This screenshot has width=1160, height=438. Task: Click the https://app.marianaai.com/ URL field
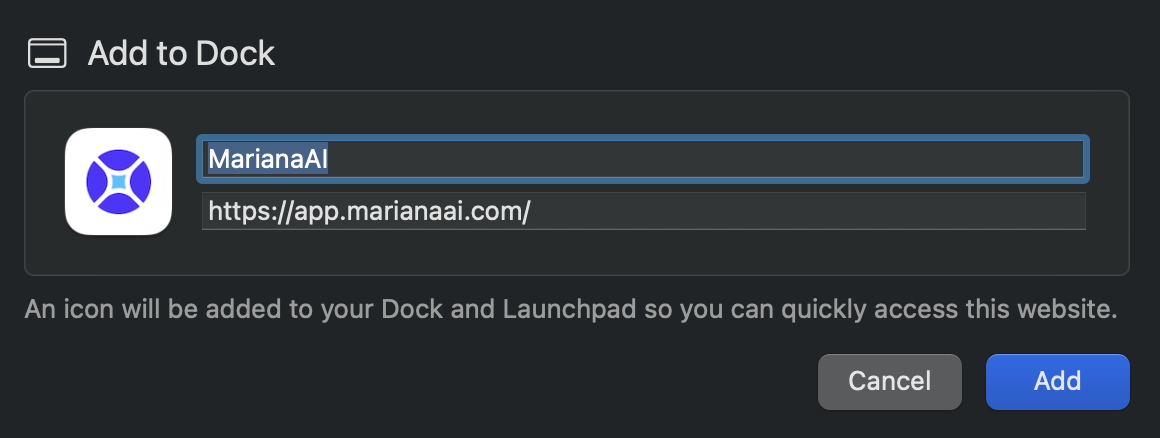click(x=642, y=212)
